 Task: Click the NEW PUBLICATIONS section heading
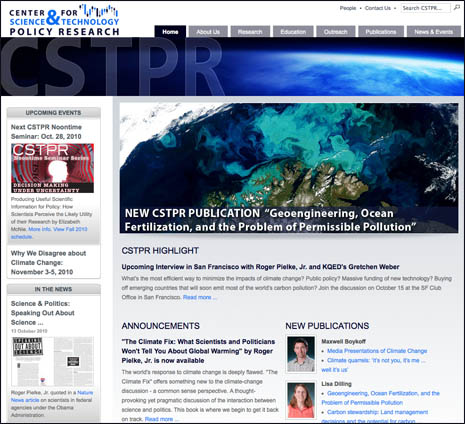(x=327, y=326)
